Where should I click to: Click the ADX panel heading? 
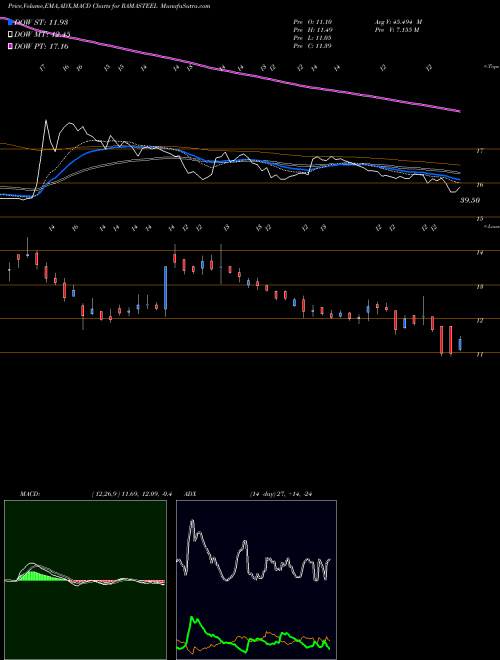pyautogui.click(x=190, y=494)
